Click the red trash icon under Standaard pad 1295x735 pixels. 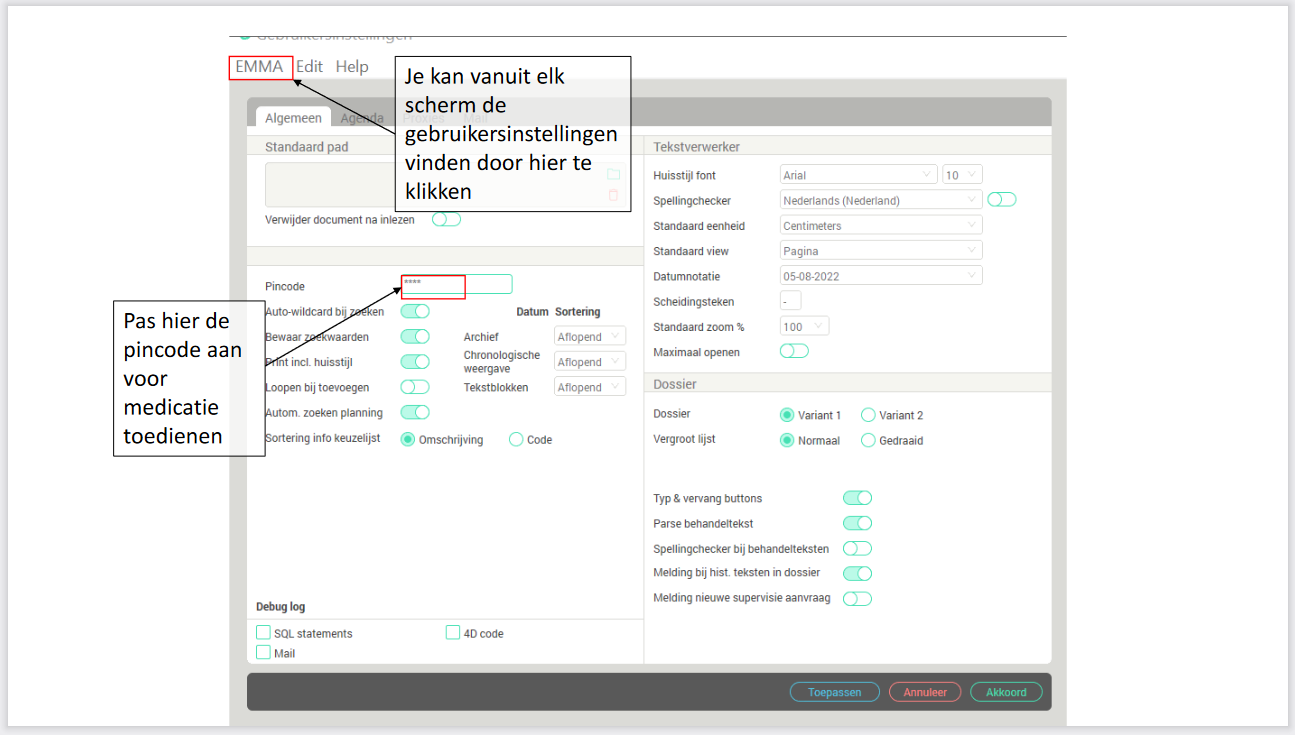[x=614, y=195]
